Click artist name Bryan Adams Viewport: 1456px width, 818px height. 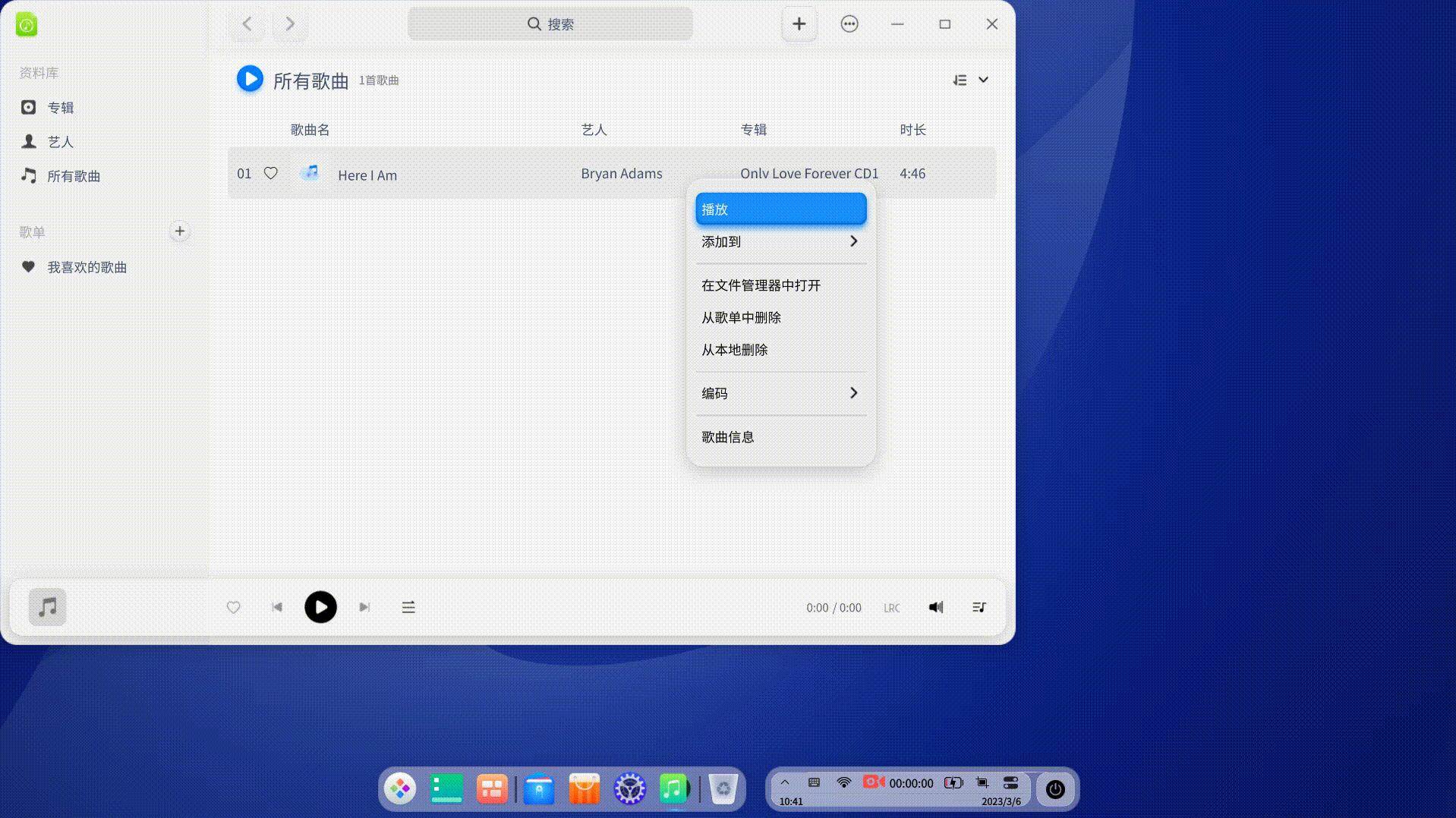(622, 174)
